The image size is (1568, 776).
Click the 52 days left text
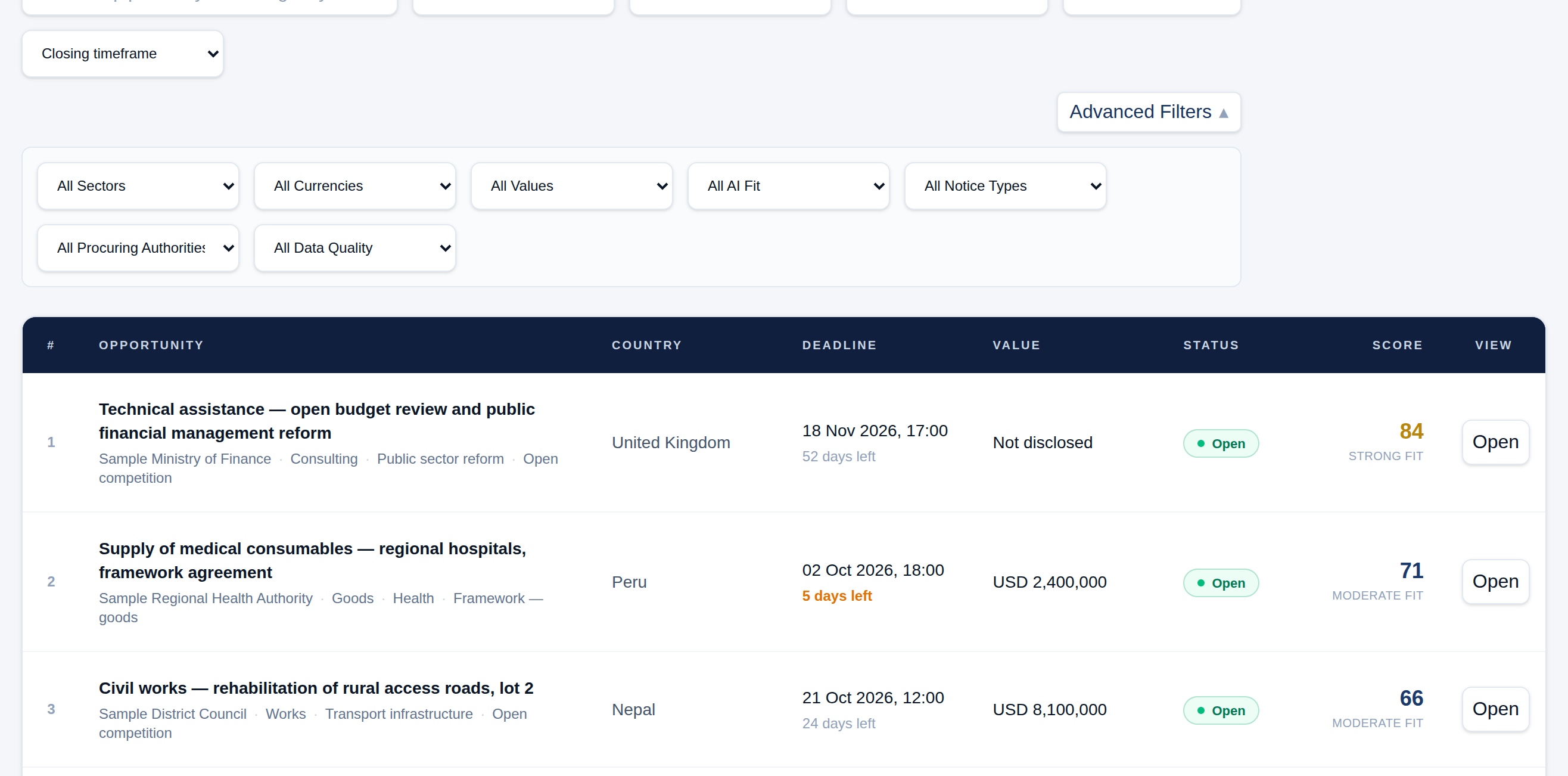click(838, 456)
